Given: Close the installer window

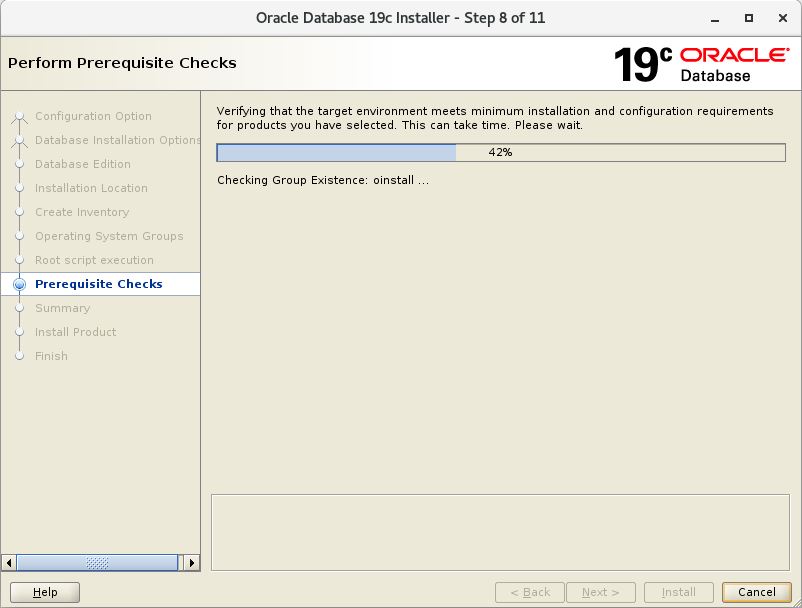Looking at the screenshot, I should 783,18.
